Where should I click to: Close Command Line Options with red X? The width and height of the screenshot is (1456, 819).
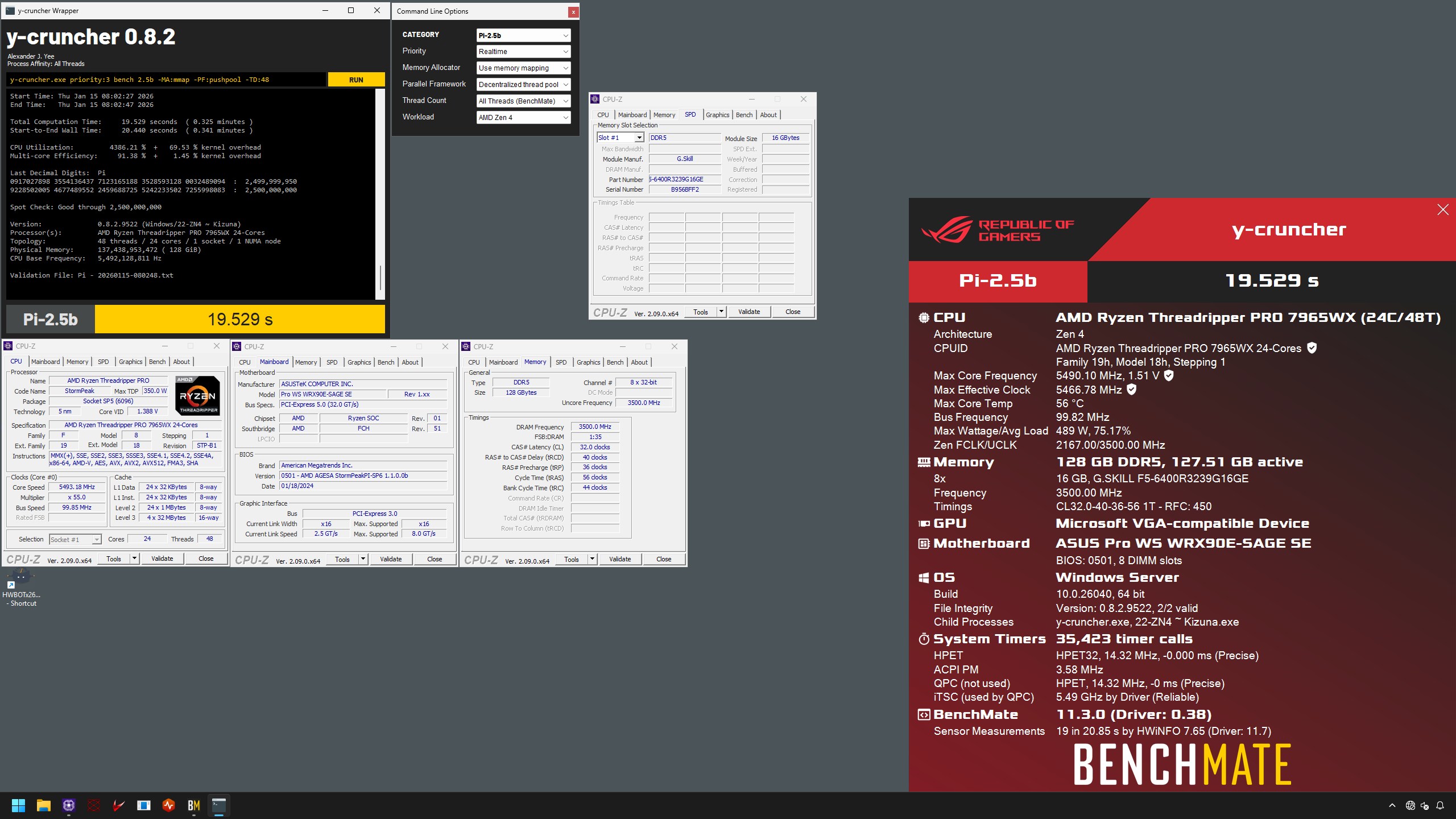[x=573, y=11]
